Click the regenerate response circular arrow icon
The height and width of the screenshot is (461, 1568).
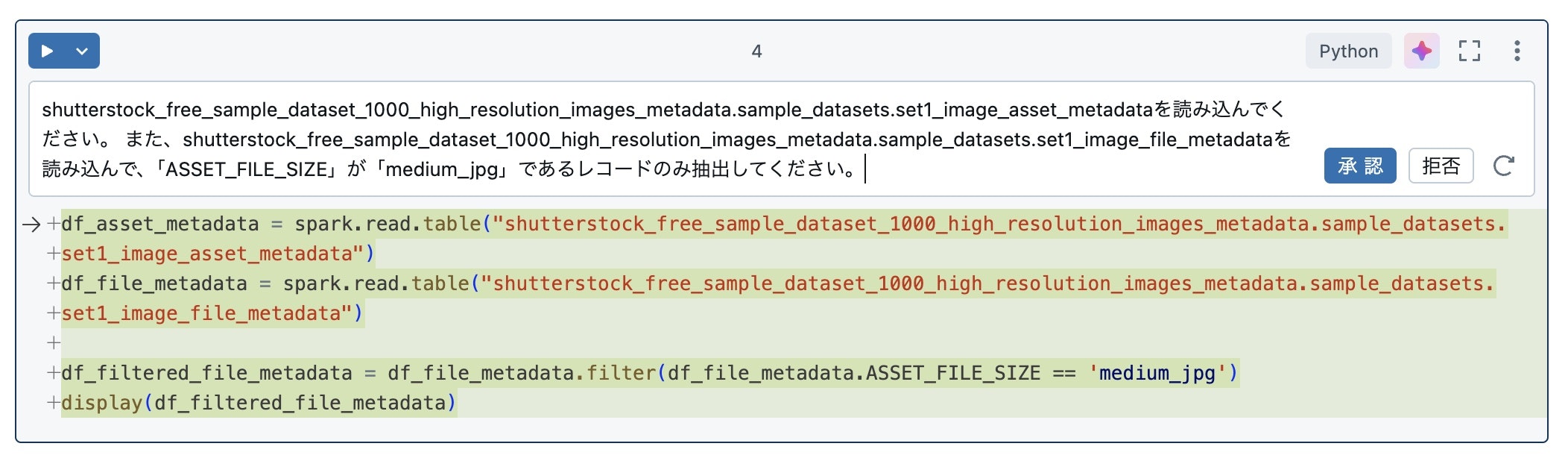1503,166
